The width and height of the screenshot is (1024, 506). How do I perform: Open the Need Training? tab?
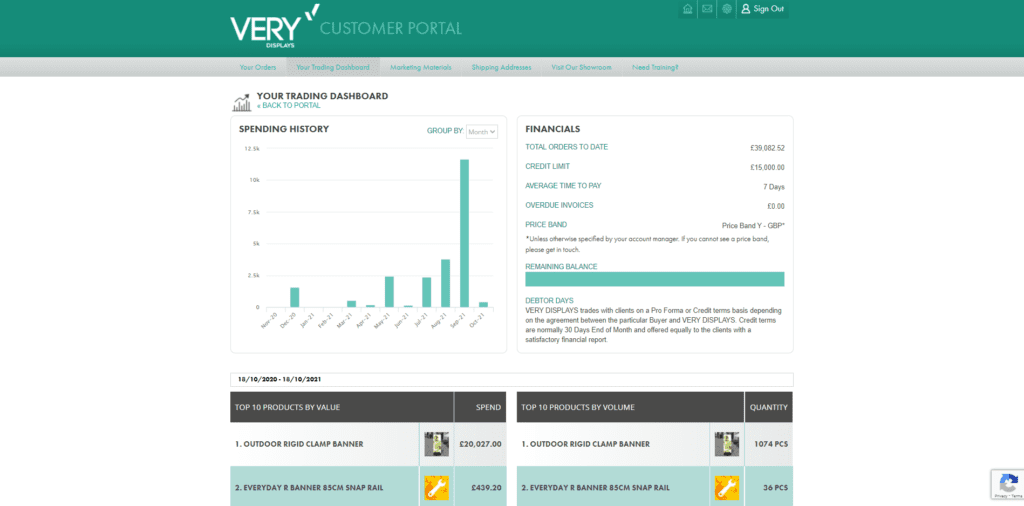click(655, 67)
